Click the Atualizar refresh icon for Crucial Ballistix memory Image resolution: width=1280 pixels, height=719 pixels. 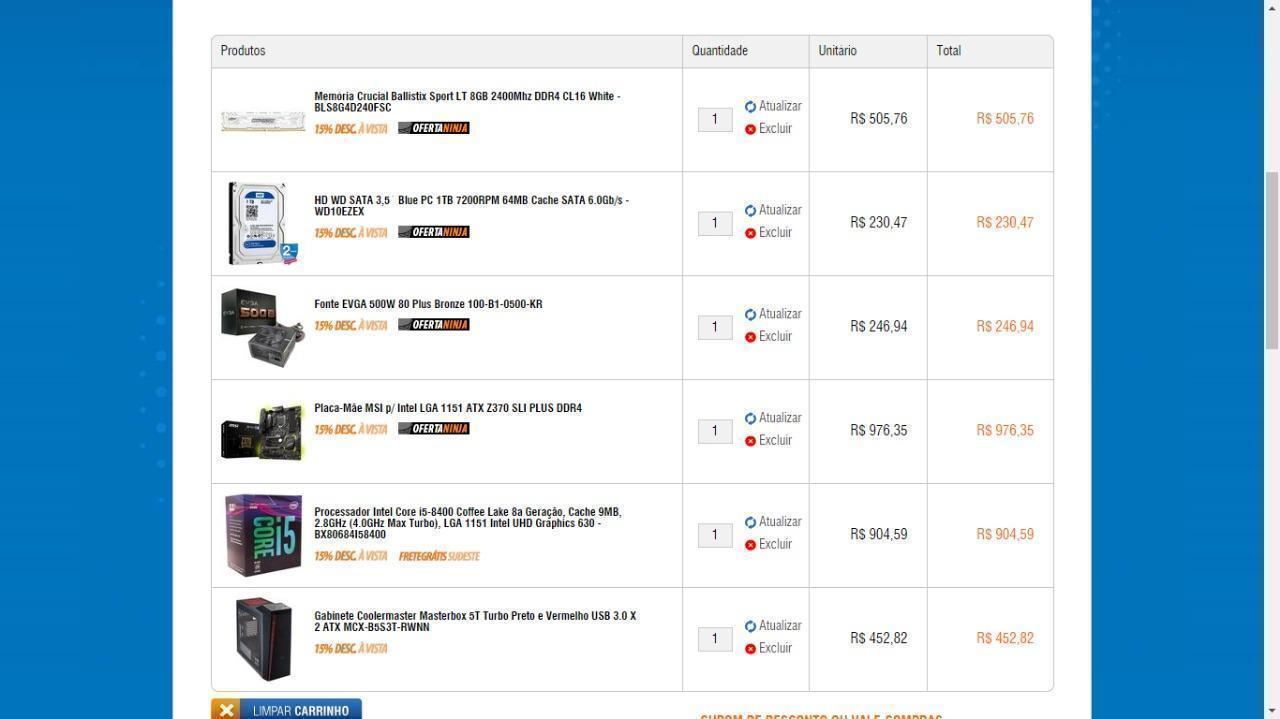750,107
